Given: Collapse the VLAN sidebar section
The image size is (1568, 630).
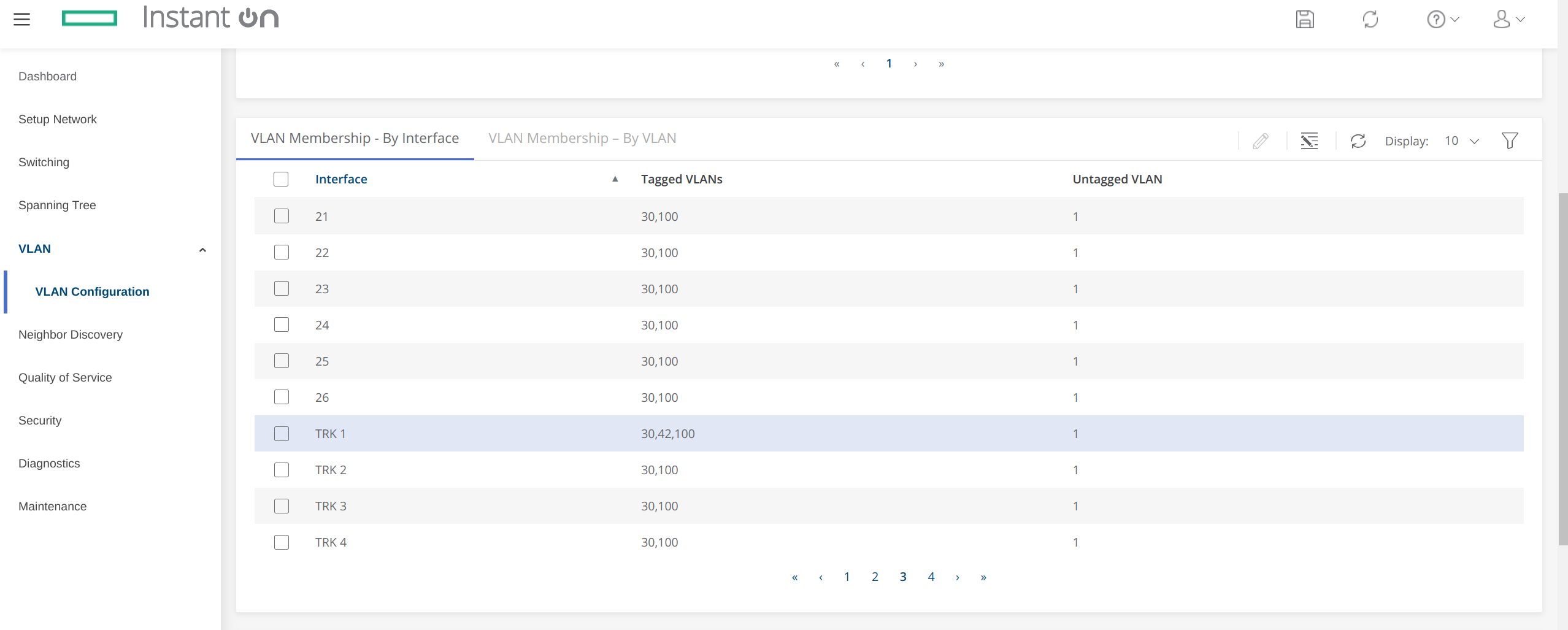Looking at the screenshot, I should coord(202,249).
